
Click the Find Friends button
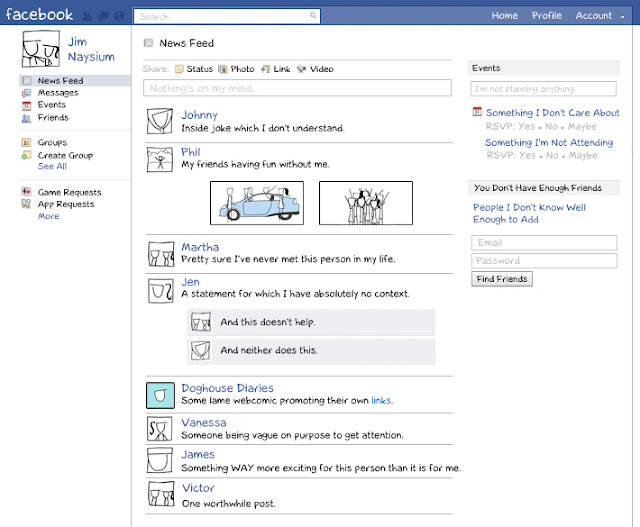pyautogui.click(x=502, y=279)
